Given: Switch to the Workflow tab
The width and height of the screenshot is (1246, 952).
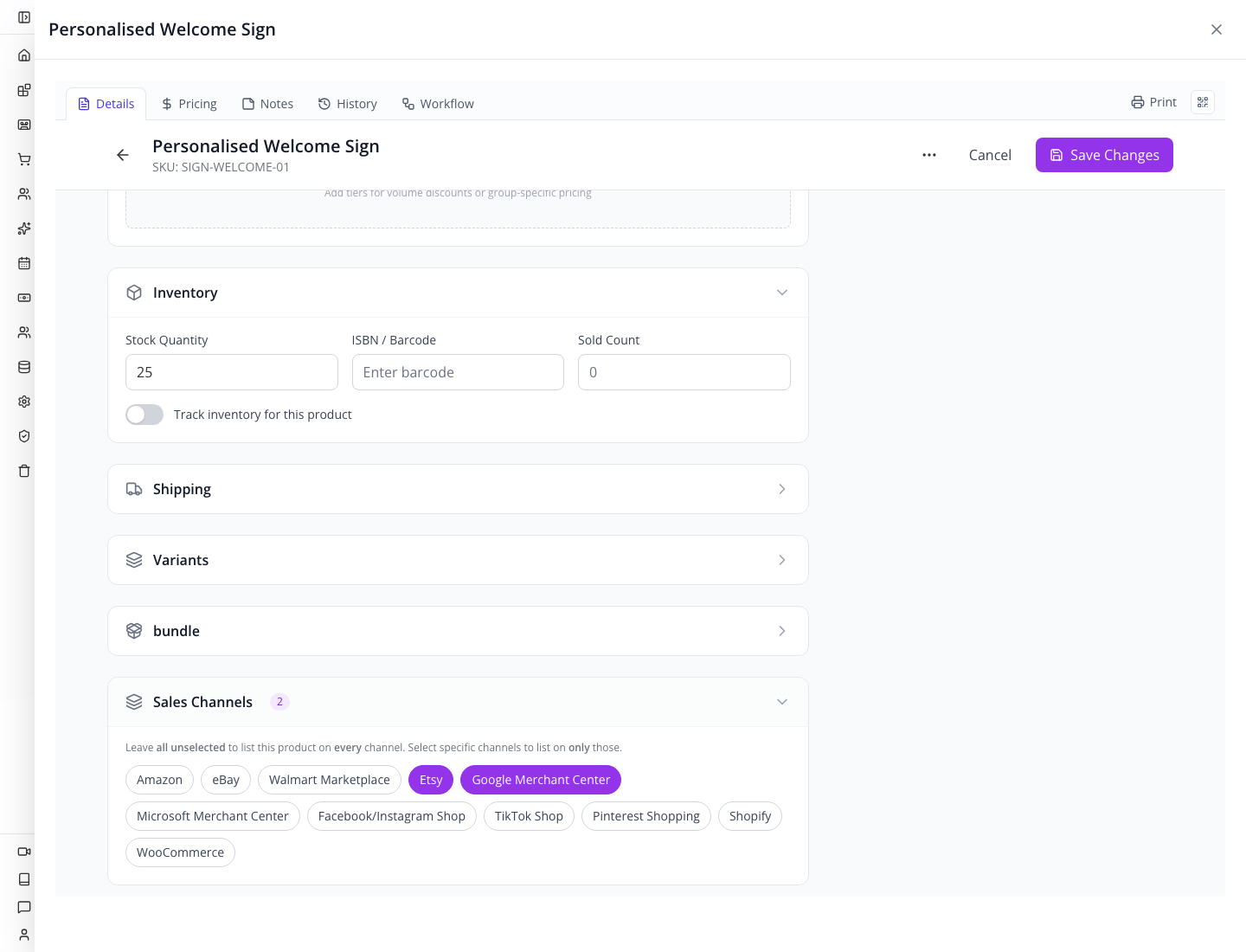Looking at the screenshot, I should 438,104.
